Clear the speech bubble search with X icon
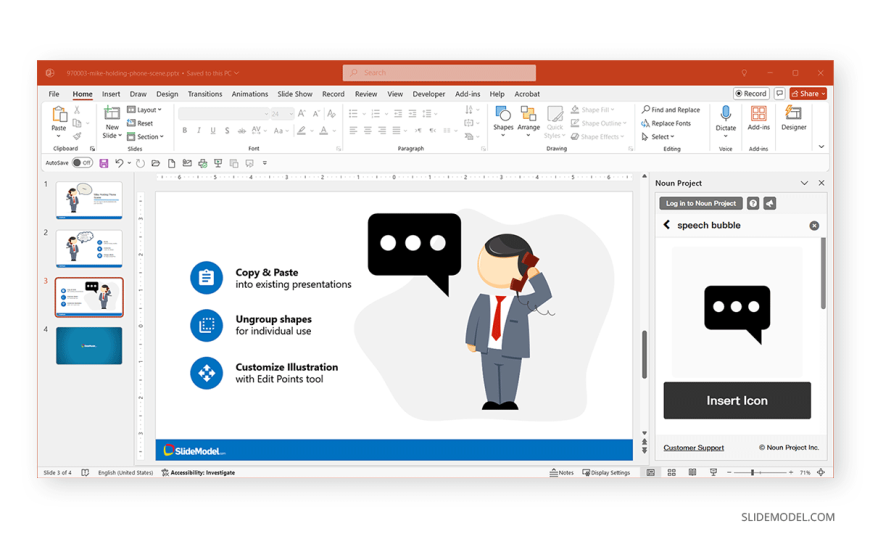Screen dimensions: 870x539 pos(814,226)
